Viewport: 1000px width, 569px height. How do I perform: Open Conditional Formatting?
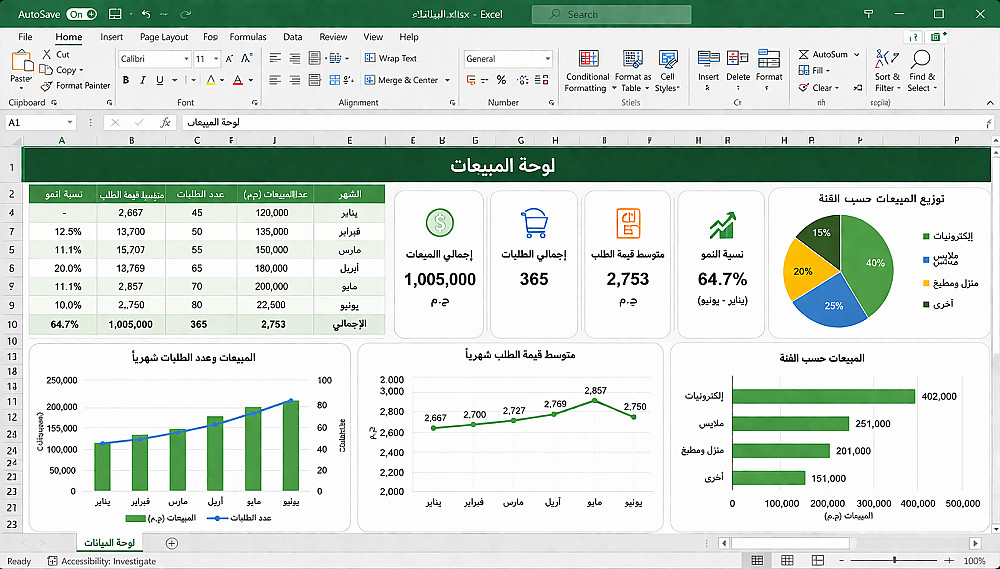coord(587,71)
